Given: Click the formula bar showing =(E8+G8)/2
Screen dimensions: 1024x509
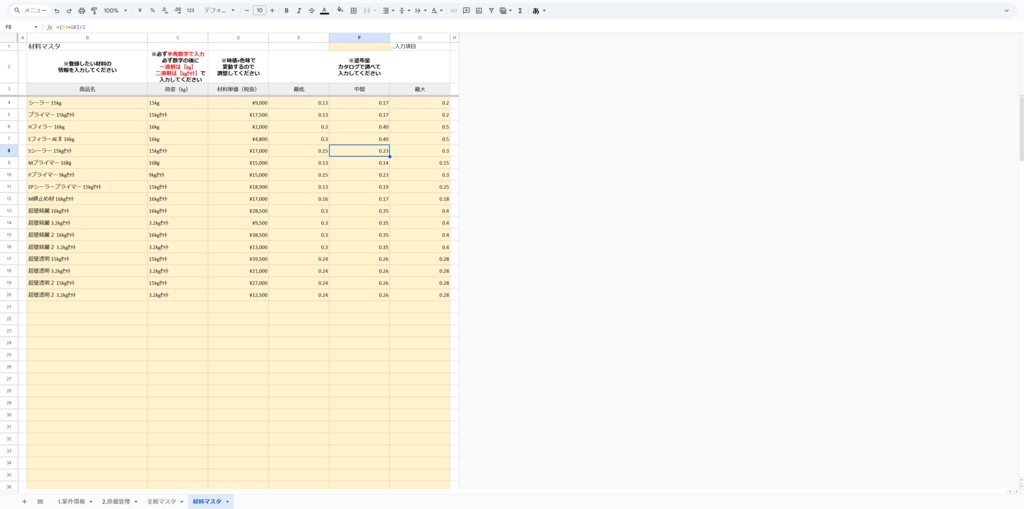Looking at the screenshot, I should [x=536, y=27].
